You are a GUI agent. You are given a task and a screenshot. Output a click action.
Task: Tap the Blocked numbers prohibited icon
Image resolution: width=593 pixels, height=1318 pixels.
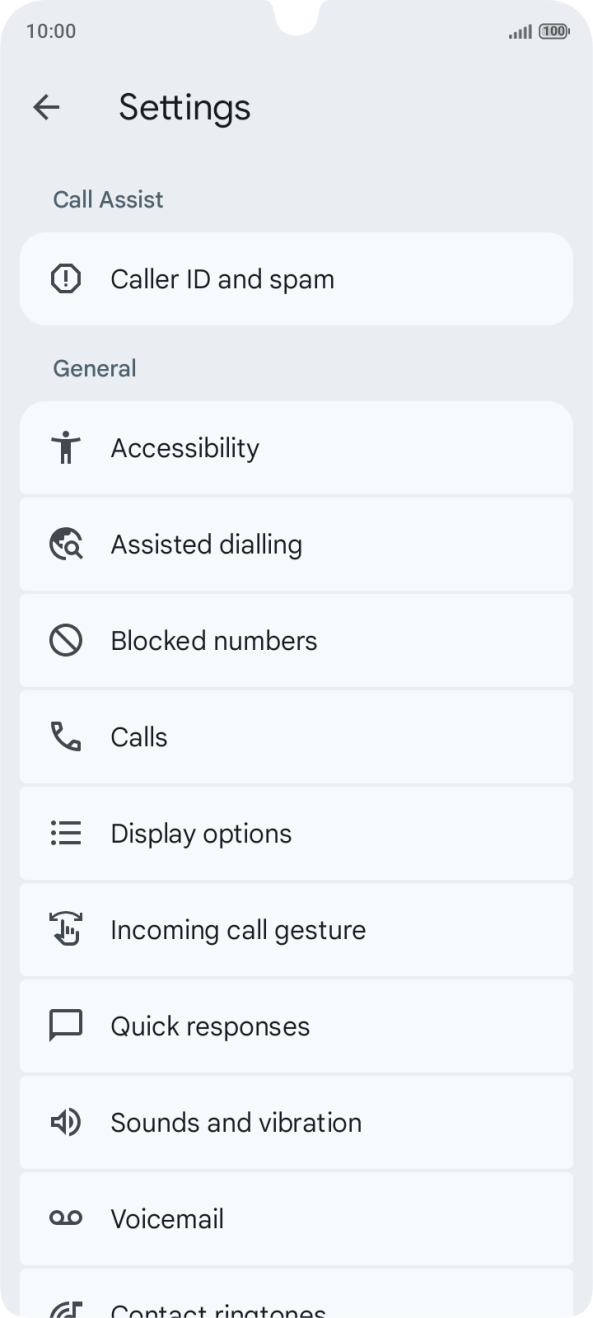click(66, 640)
